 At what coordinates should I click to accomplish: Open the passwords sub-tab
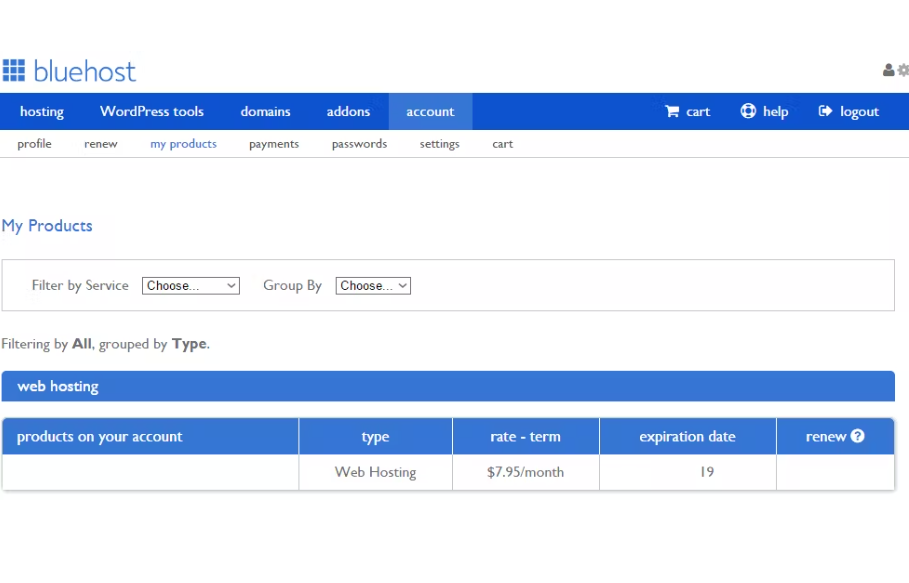[x=359, y=144]
